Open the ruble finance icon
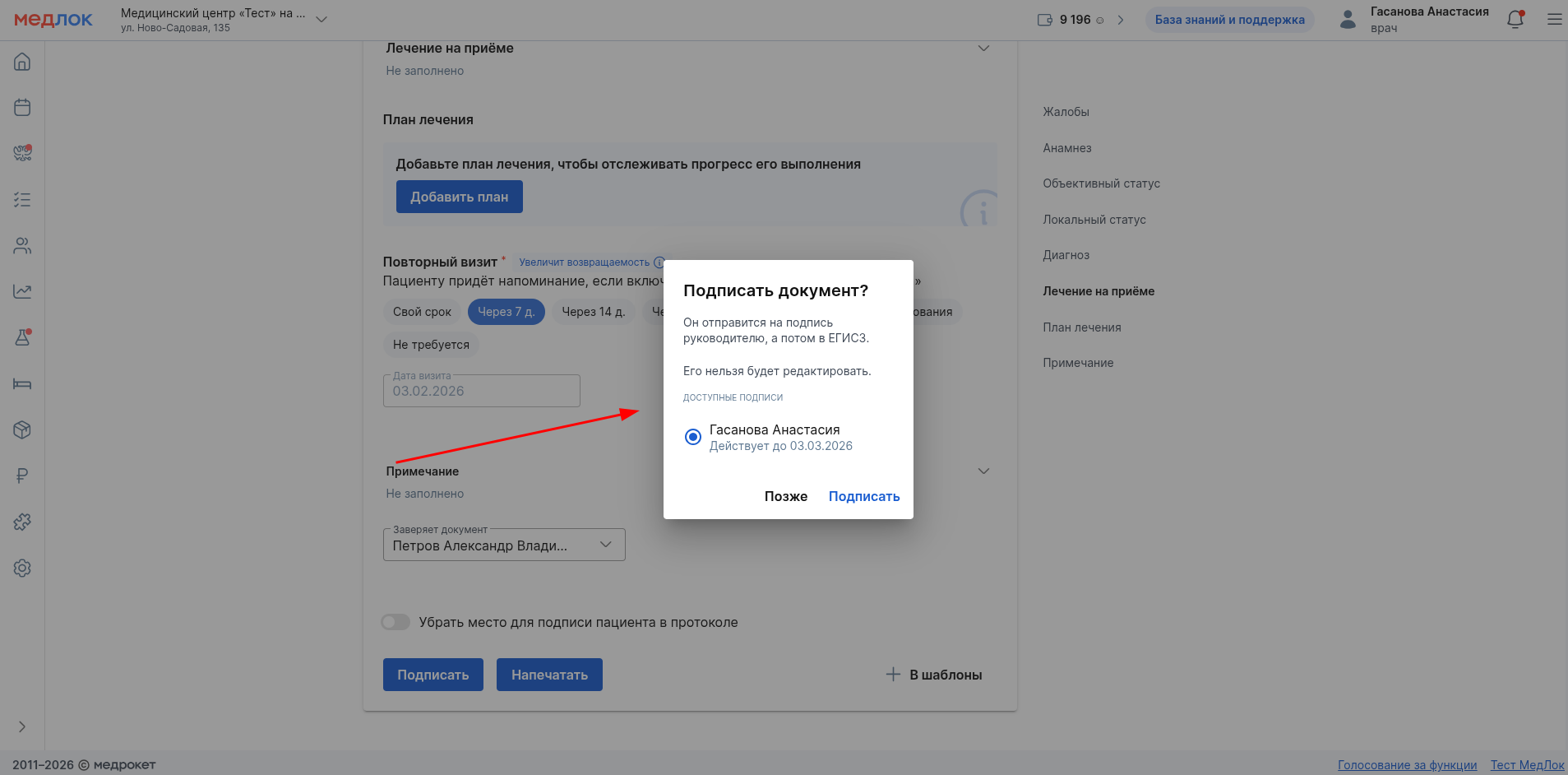The width and height of the screenshot is (1568, 775). click(22, 476)
